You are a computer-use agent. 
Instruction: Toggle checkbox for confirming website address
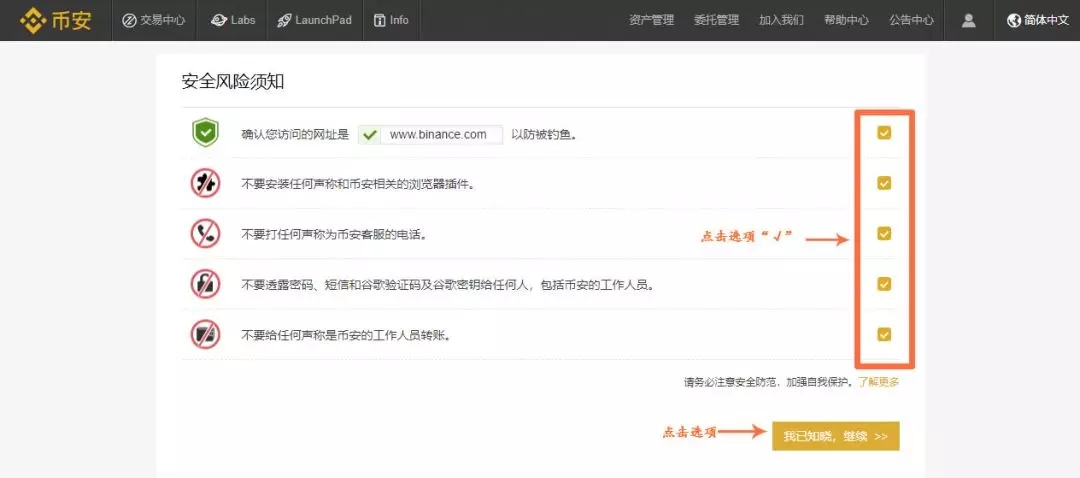pyautogui.click(x=884, y=133)
